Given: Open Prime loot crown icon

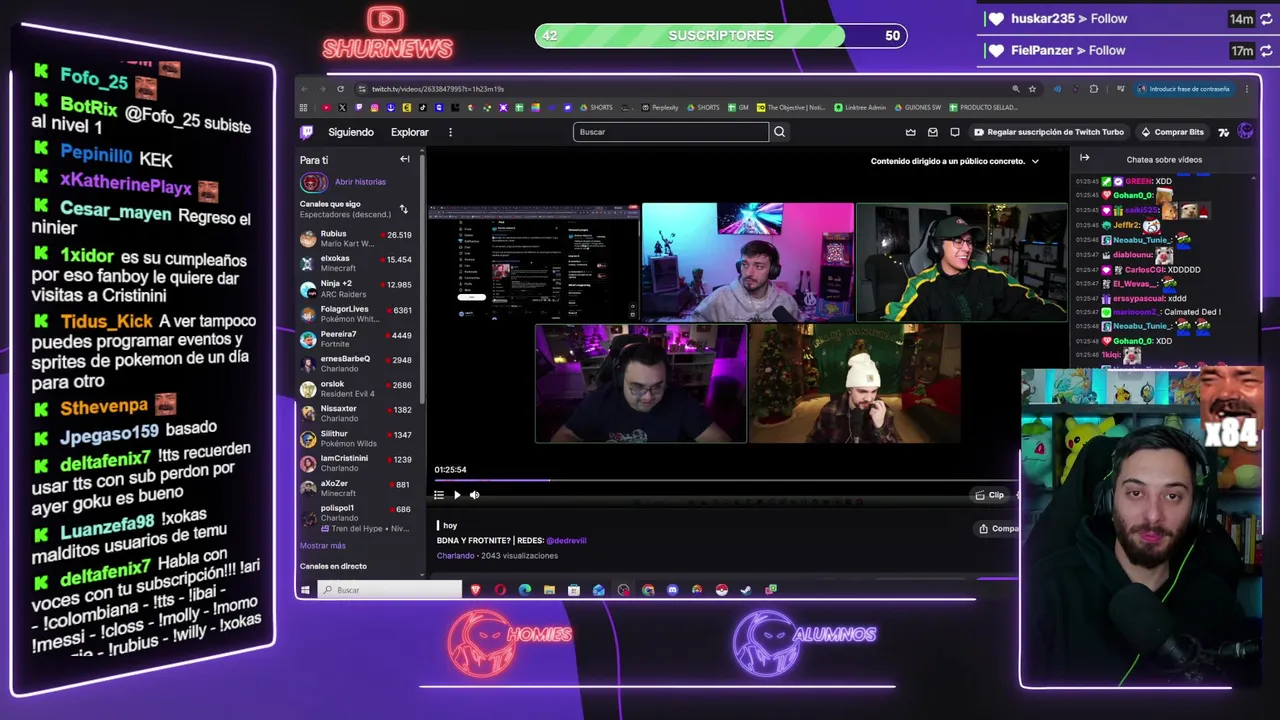Looking at the screenshot, I should [910, 132].
